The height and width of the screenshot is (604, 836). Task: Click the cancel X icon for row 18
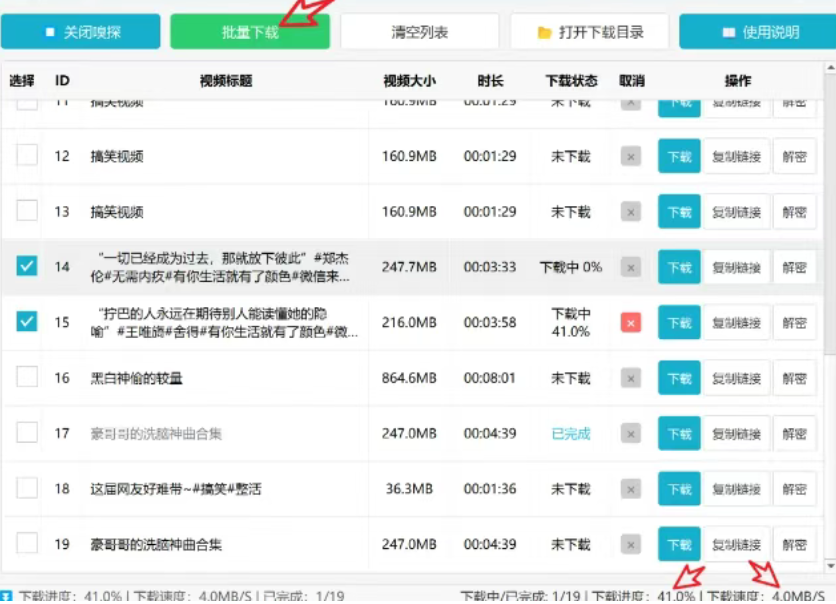630,489
